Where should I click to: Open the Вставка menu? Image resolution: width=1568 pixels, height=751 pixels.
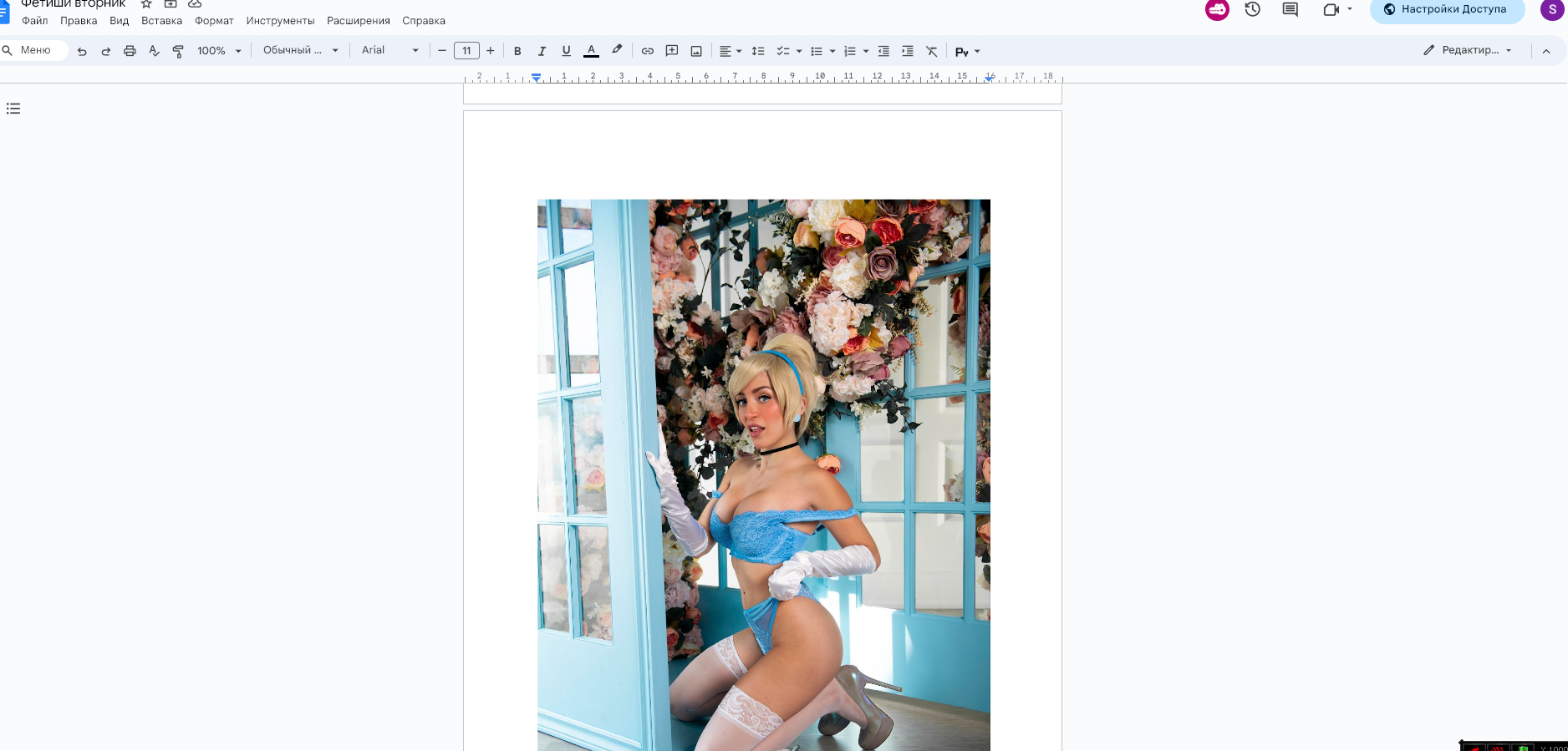161,21
